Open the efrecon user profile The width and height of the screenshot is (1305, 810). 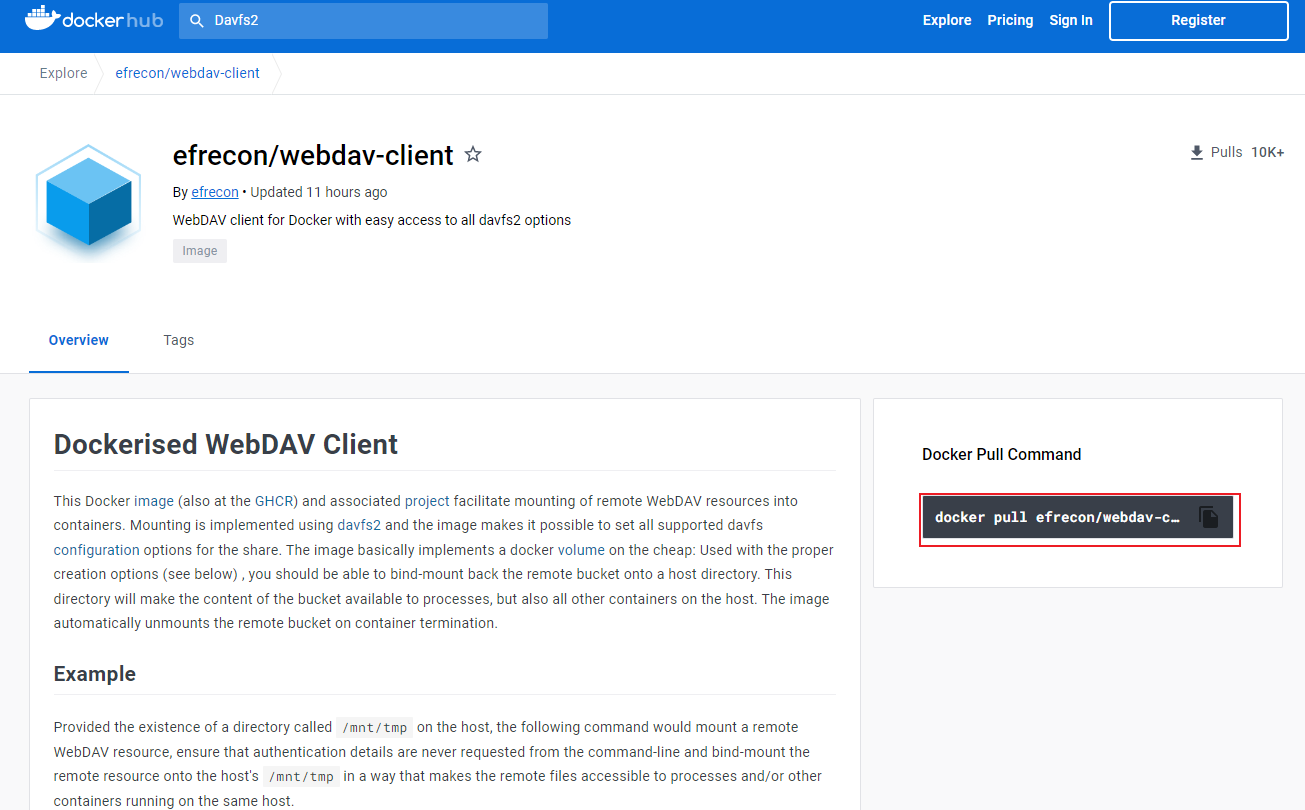pyautogui.click(x=214, y=191)
